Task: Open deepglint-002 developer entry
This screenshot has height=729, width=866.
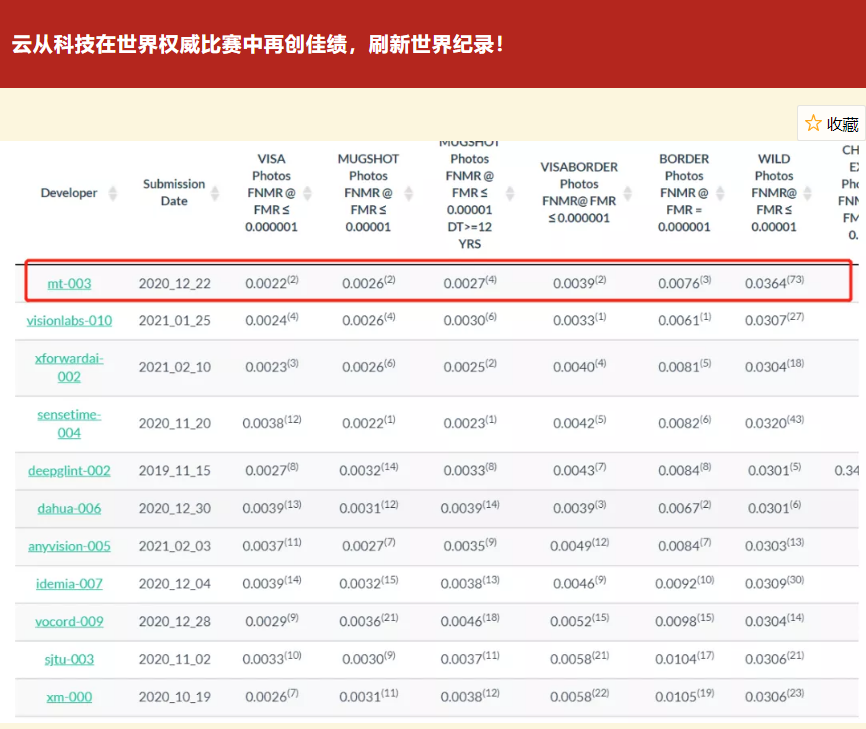Action: tap(69, 471)
